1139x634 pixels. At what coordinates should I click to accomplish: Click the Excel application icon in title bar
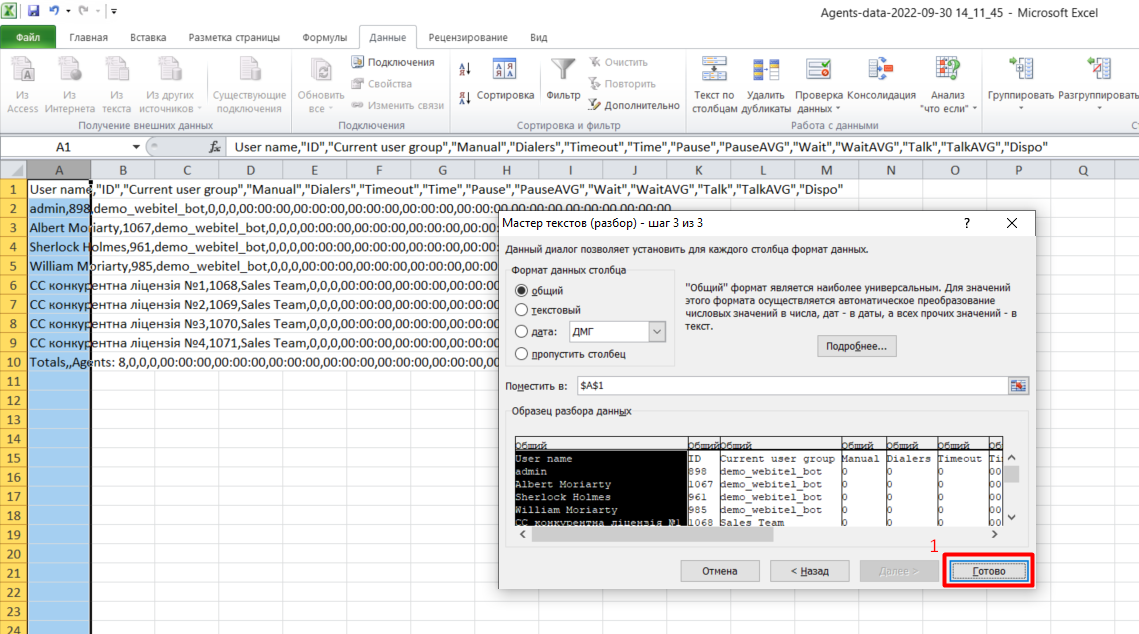tap(9, 11)
